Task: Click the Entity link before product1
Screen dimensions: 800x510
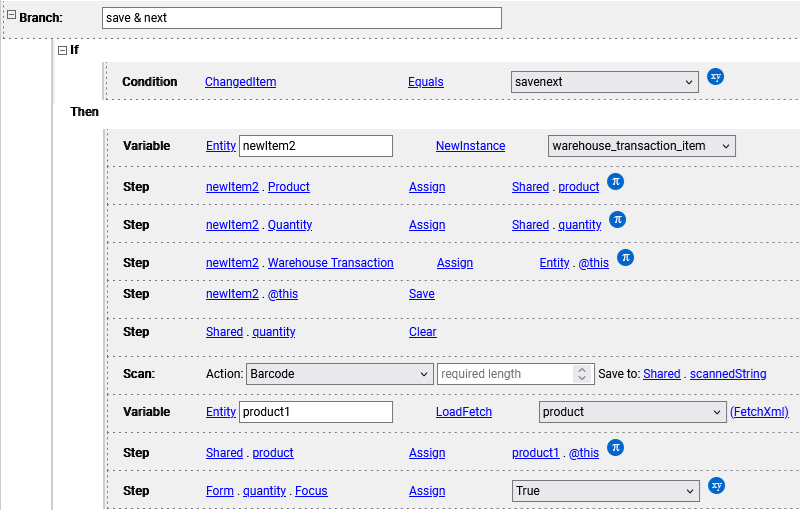Action: click(x=220, y=412)
